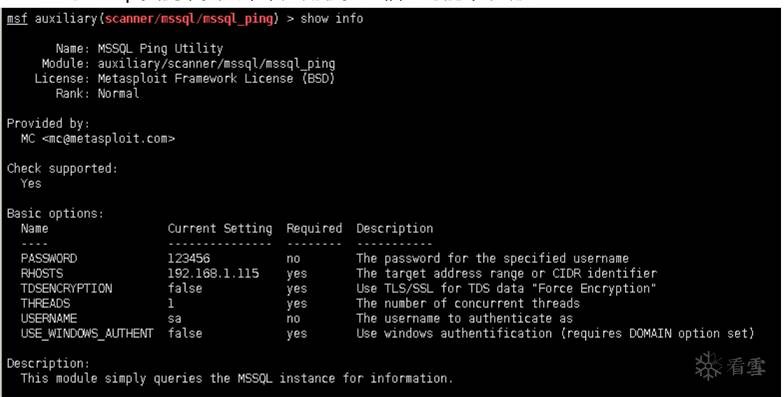Click the 'Description' column header
Image resolution: width=784 pixels, height=397 pixels.
(x=394, y=228)
